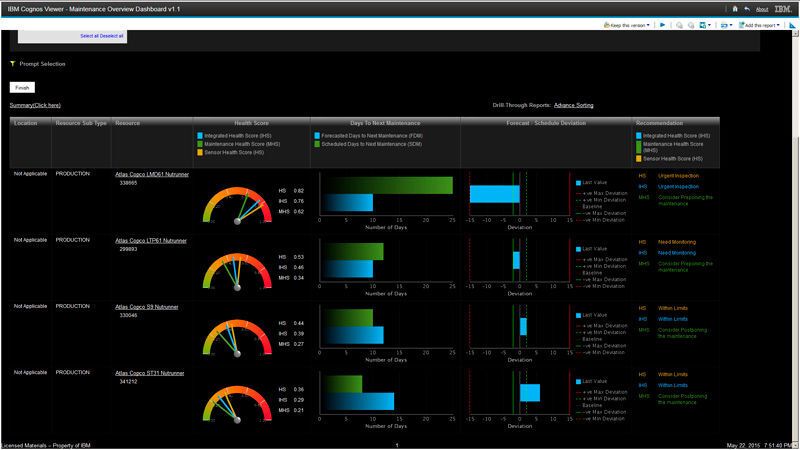Open the About link
Image resolution: width=800 pixels, height=450 pixels.
click(762, 9)
